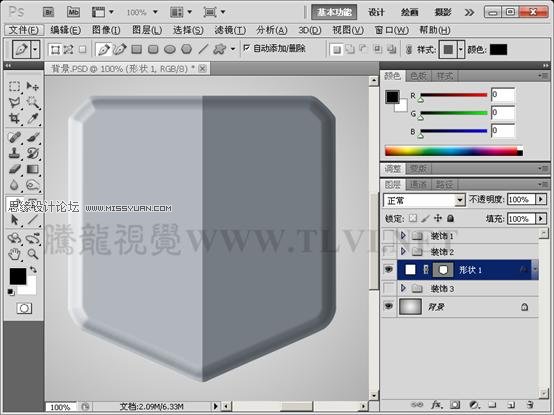Toggle lock position
Viewport: 554px width, 415px height.
438,218
